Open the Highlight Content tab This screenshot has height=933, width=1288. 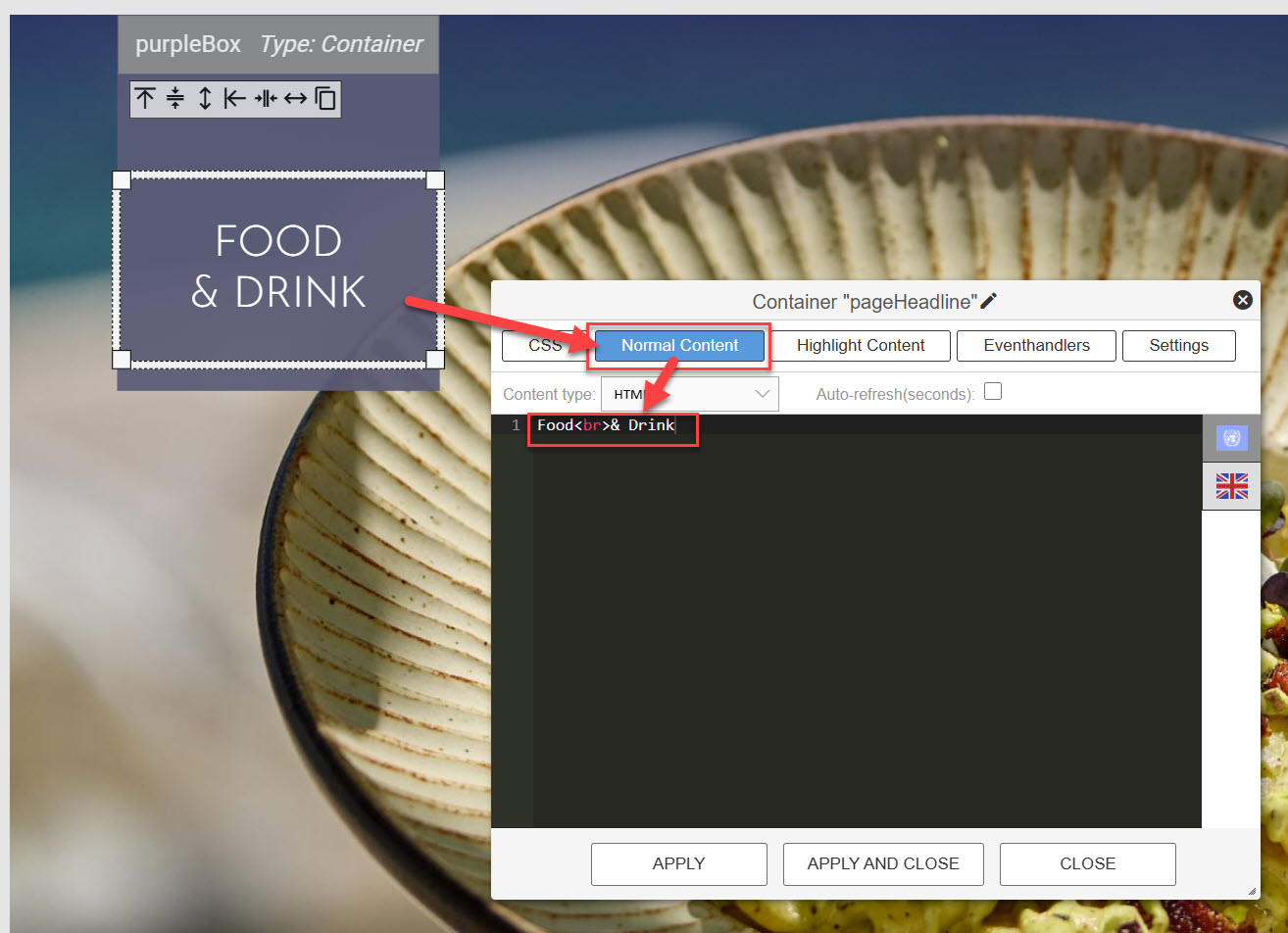861,345
